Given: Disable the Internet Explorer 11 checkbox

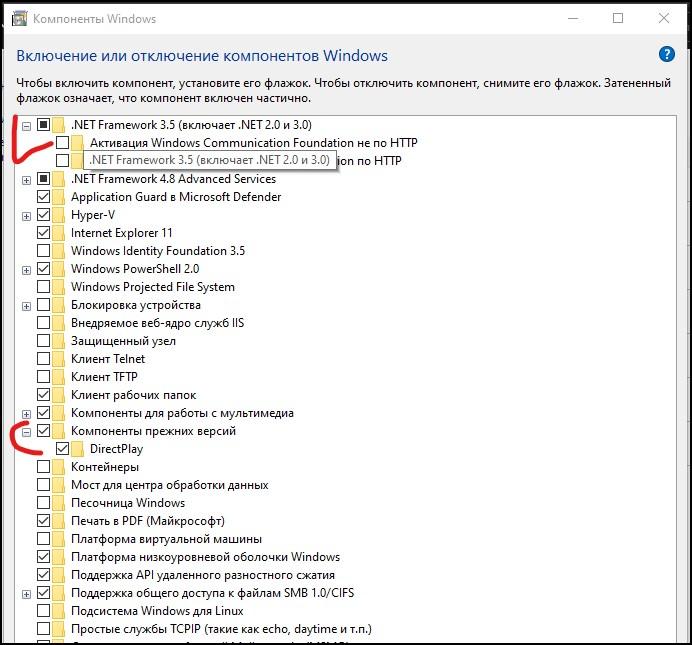Looking at the screenshot, I should [43, 232].
